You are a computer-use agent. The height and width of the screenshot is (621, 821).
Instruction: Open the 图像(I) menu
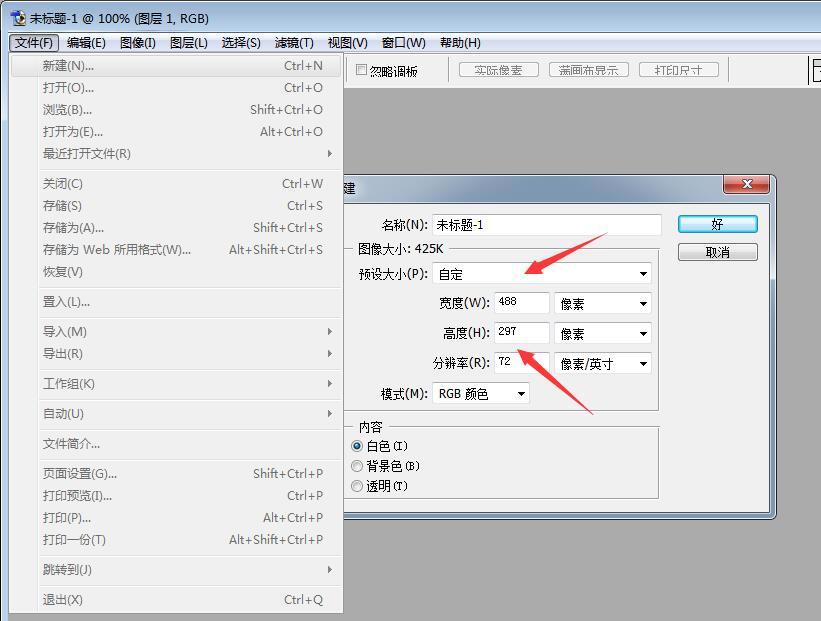[138, 43]
